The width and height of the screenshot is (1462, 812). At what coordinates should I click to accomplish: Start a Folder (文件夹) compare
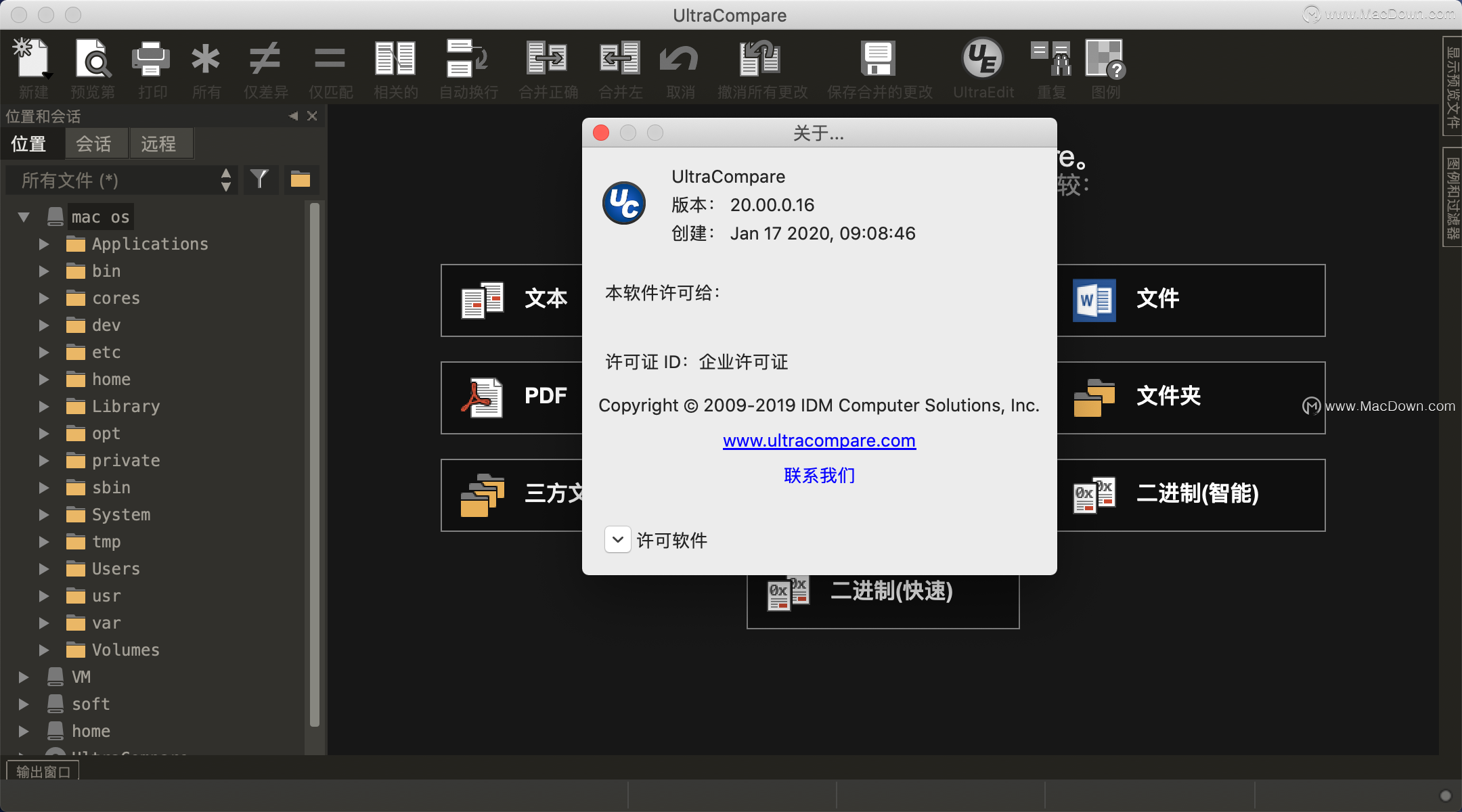pyautogui.click(x=1191, y=397)
